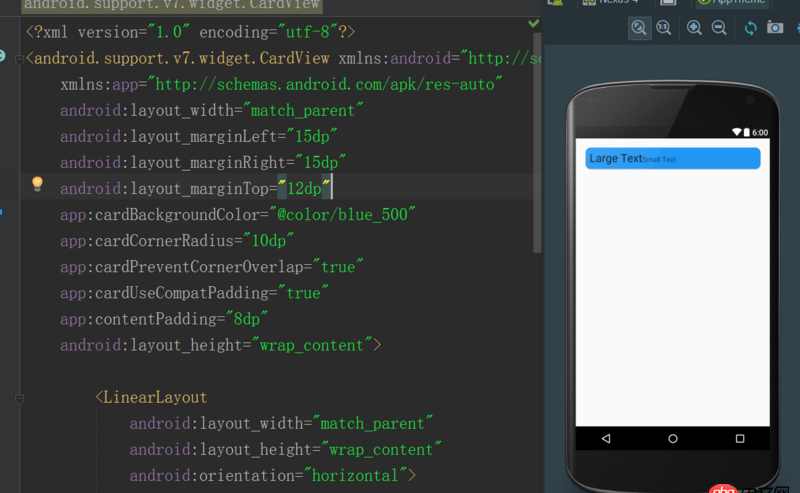The height and width of the screenshot is (493, 800).
Task: Click the LinearLayout layout_width "match_parent" value
Action: click(373, 423)
